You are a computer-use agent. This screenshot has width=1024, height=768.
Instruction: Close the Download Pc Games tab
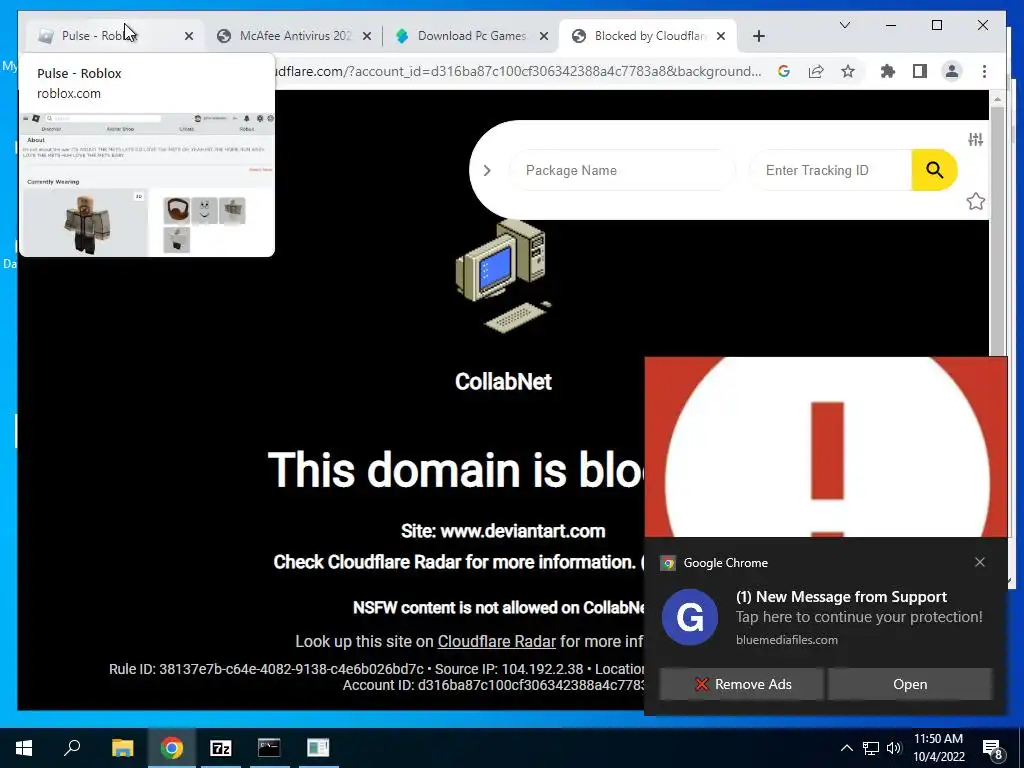543,37
